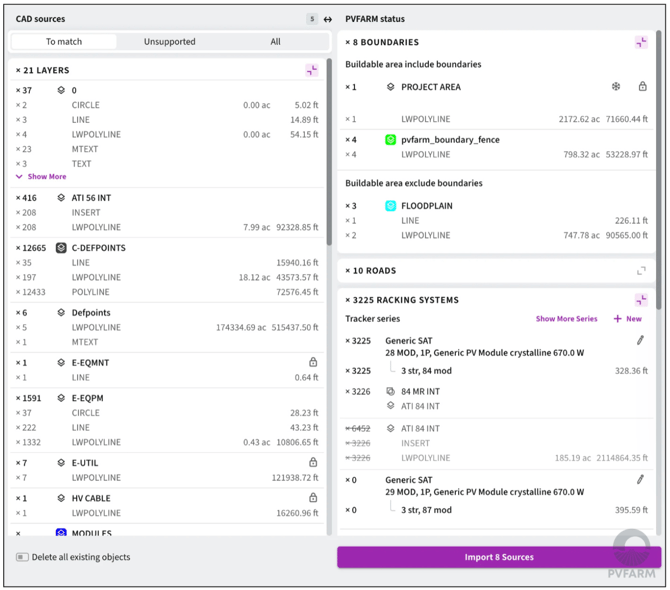Click the block icon next to 84 MR INT
The image size is (670, 590).
click(391, 391)
